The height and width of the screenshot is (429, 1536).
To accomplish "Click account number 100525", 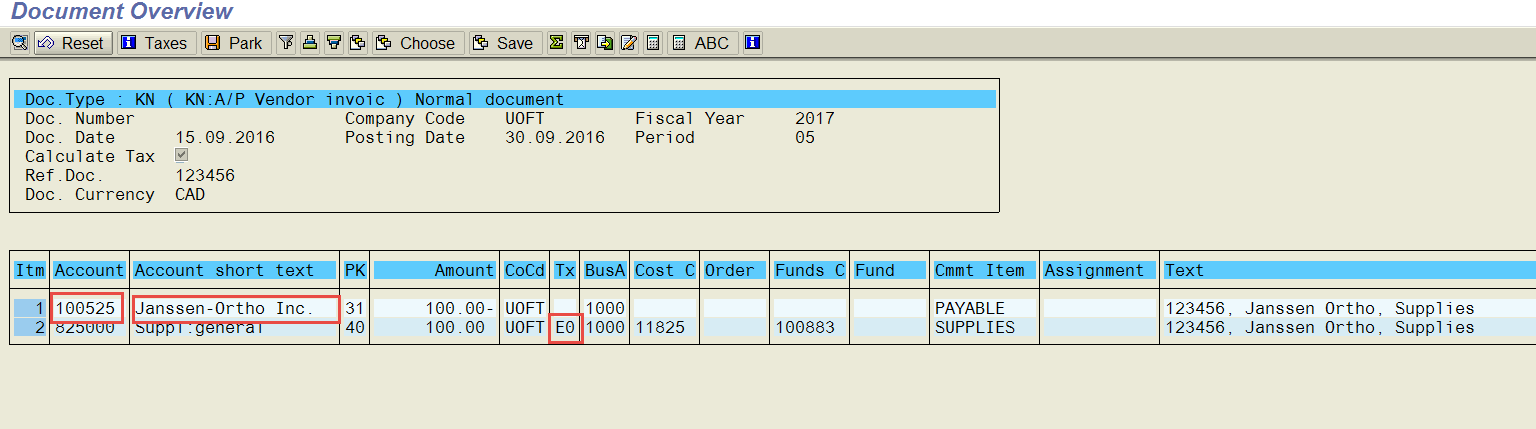I will (x=87, y=308).
